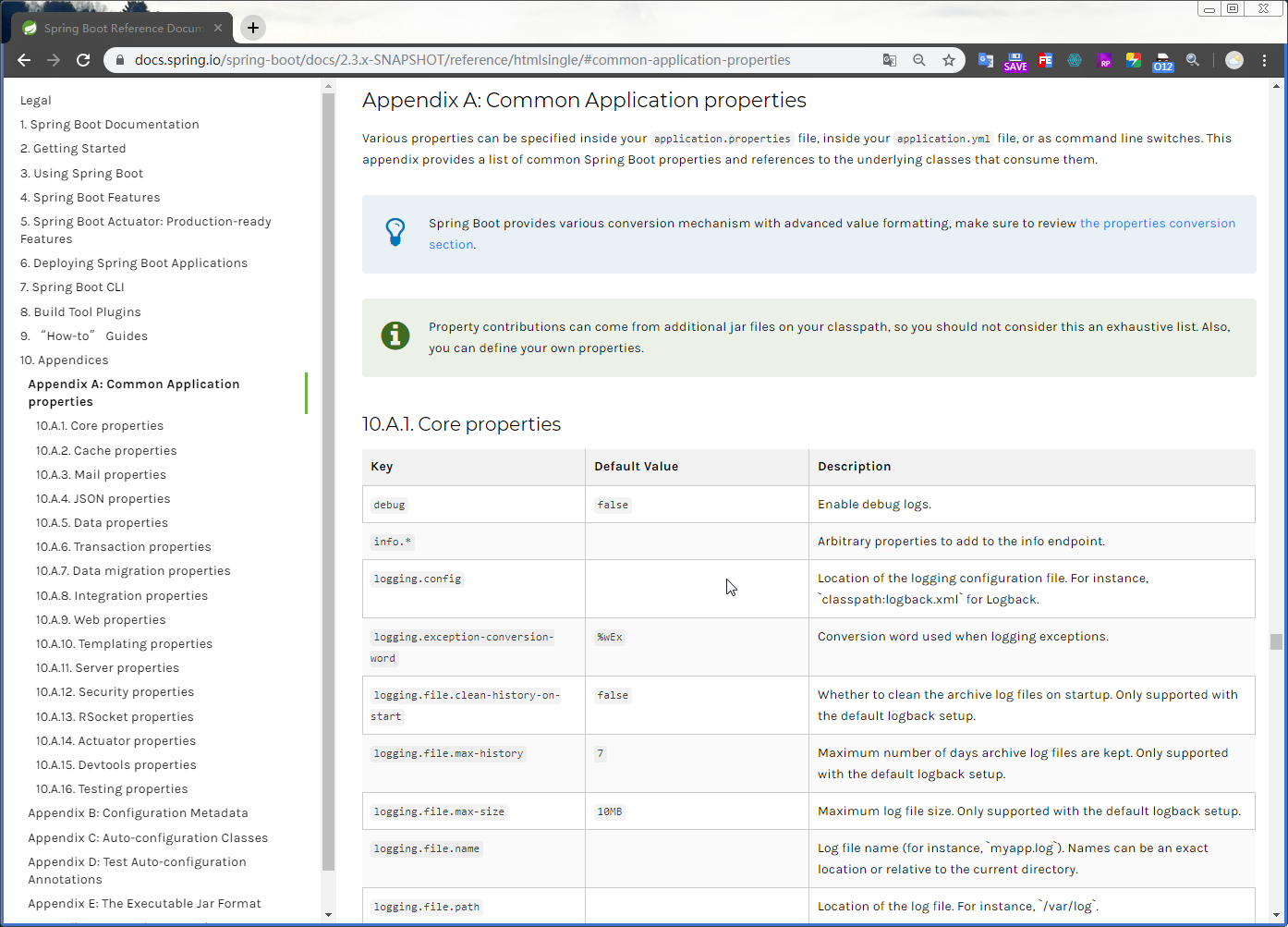
Task: Click the site padlock icon in address bar
Action: (119, 60)
